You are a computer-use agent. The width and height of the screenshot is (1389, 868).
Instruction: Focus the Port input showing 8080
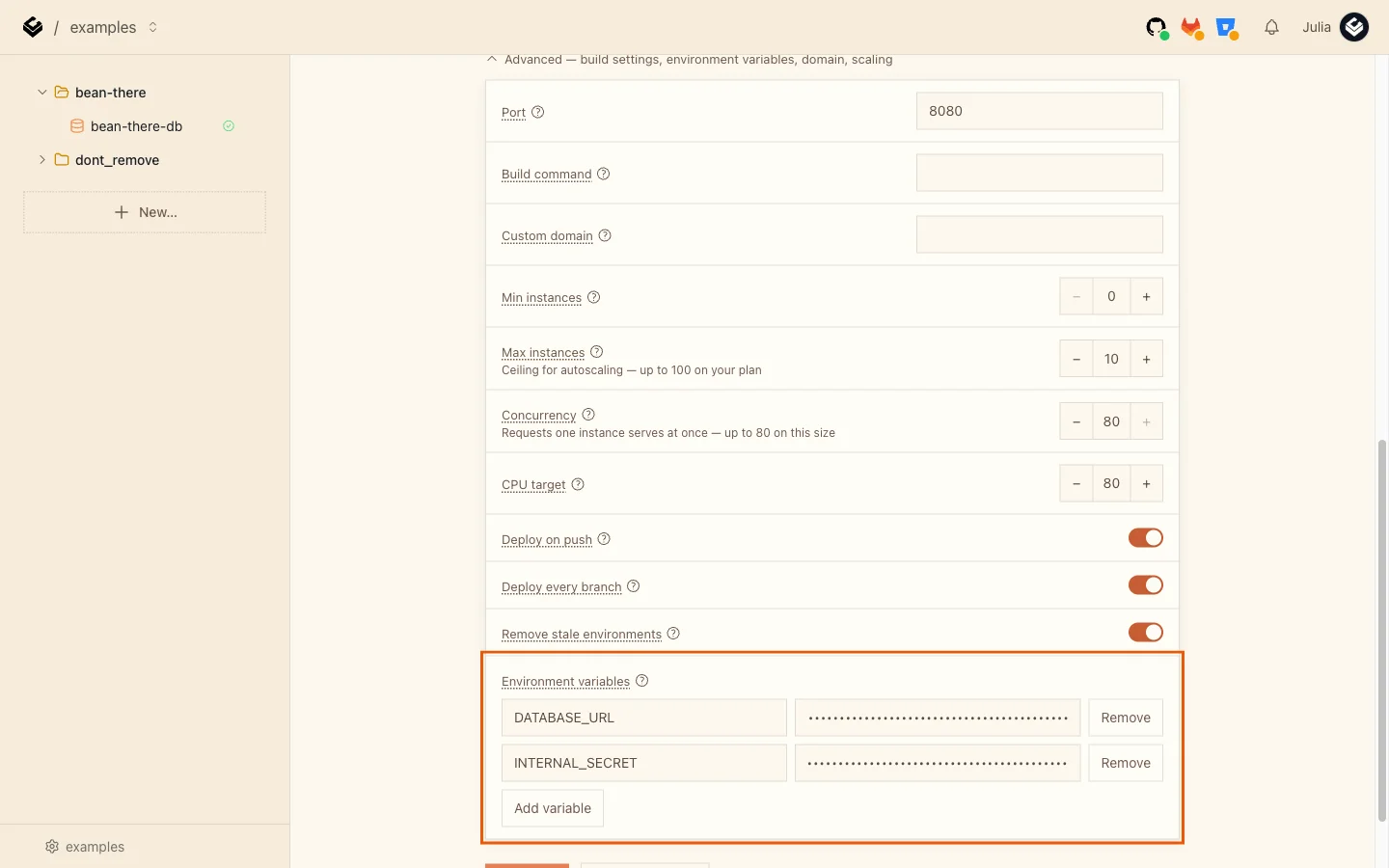point(1040,111)
